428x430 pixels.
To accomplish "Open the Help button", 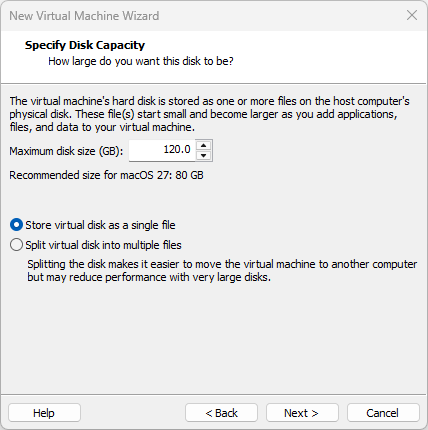I will (44, 413).
